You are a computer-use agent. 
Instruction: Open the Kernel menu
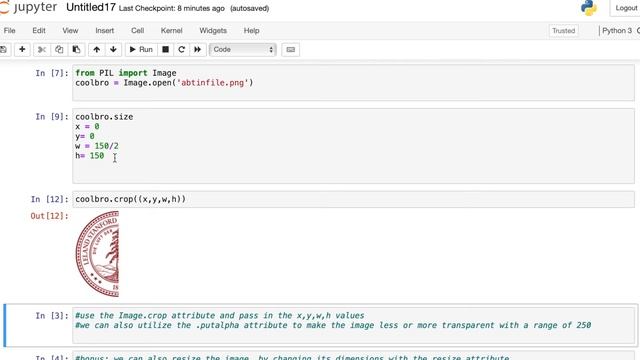coord(171,31)
